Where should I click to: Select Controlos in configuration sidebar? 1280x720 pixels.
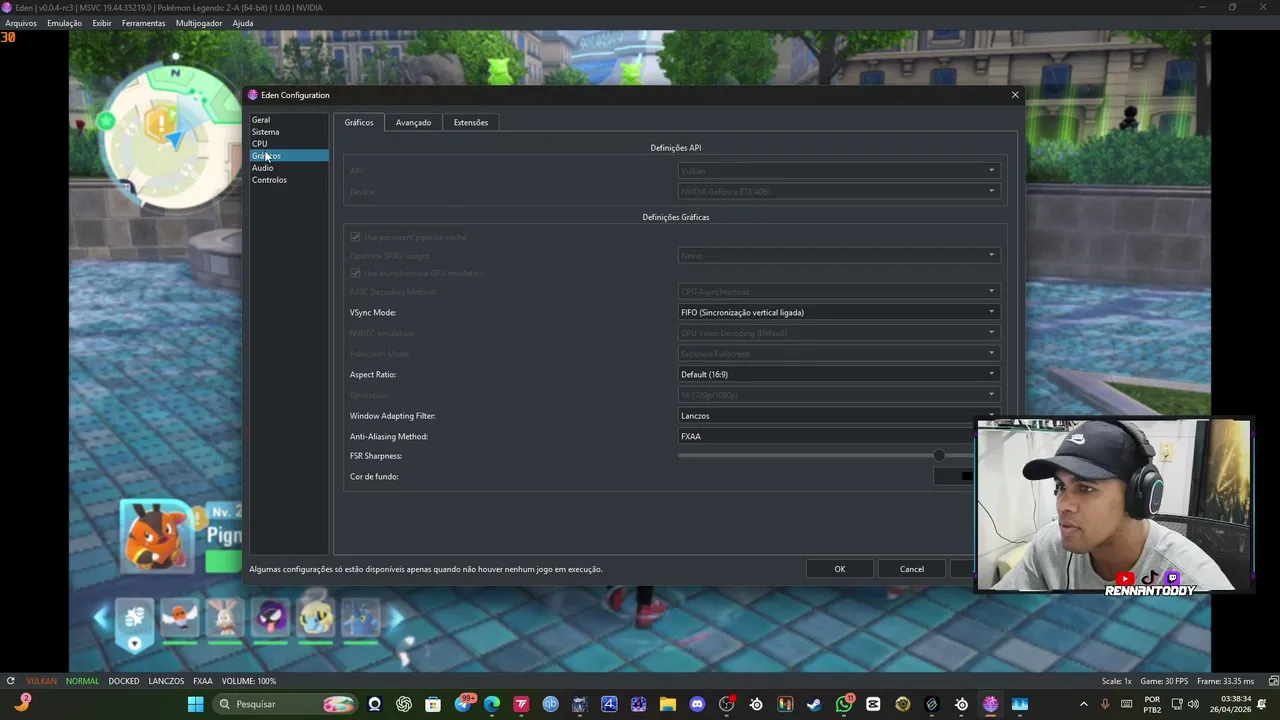click(x=289, y=180)
